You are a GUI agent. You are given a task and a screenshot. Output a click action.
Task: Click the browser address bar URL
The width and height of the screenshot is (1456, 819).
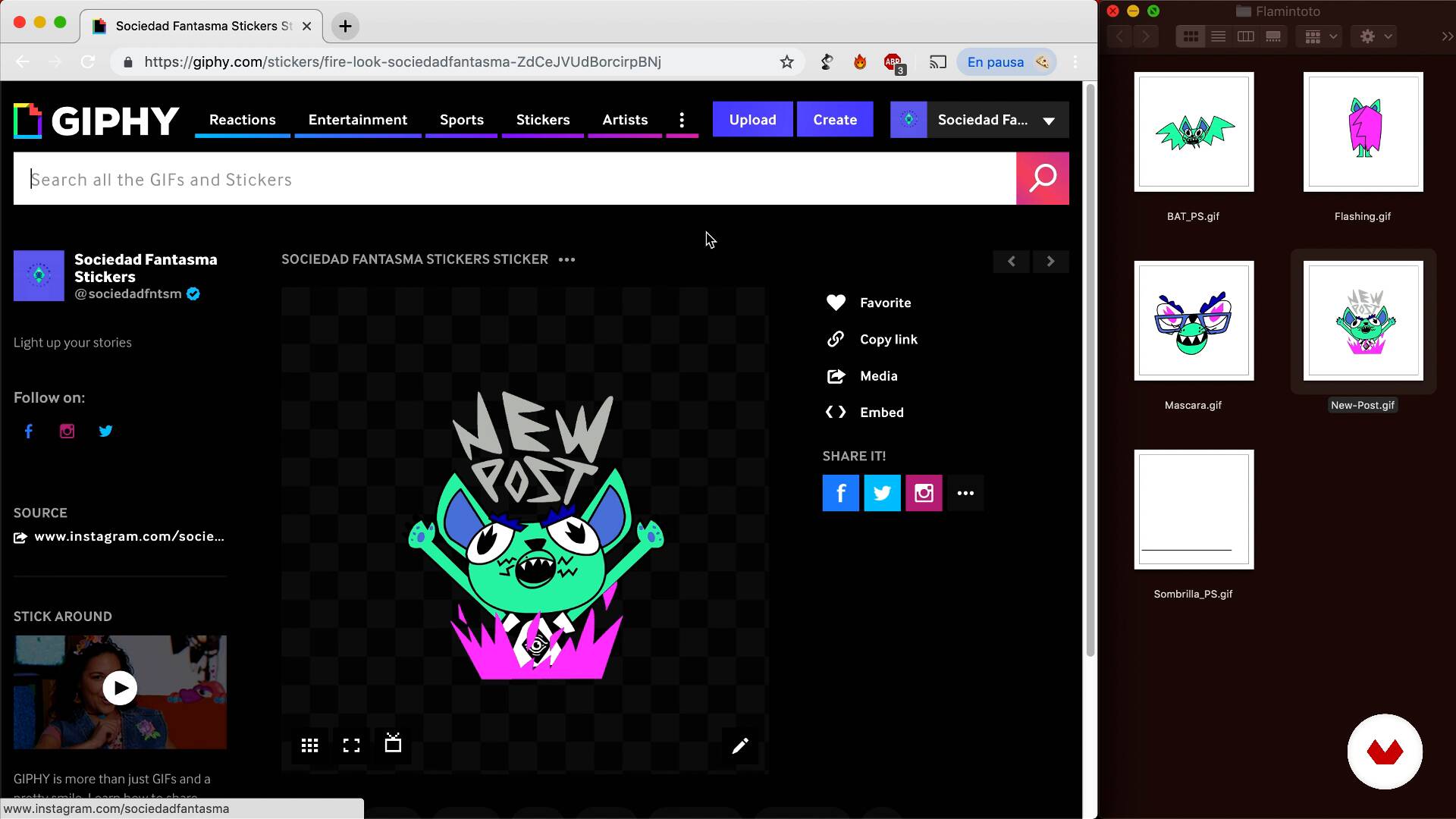tap(403, 62)
